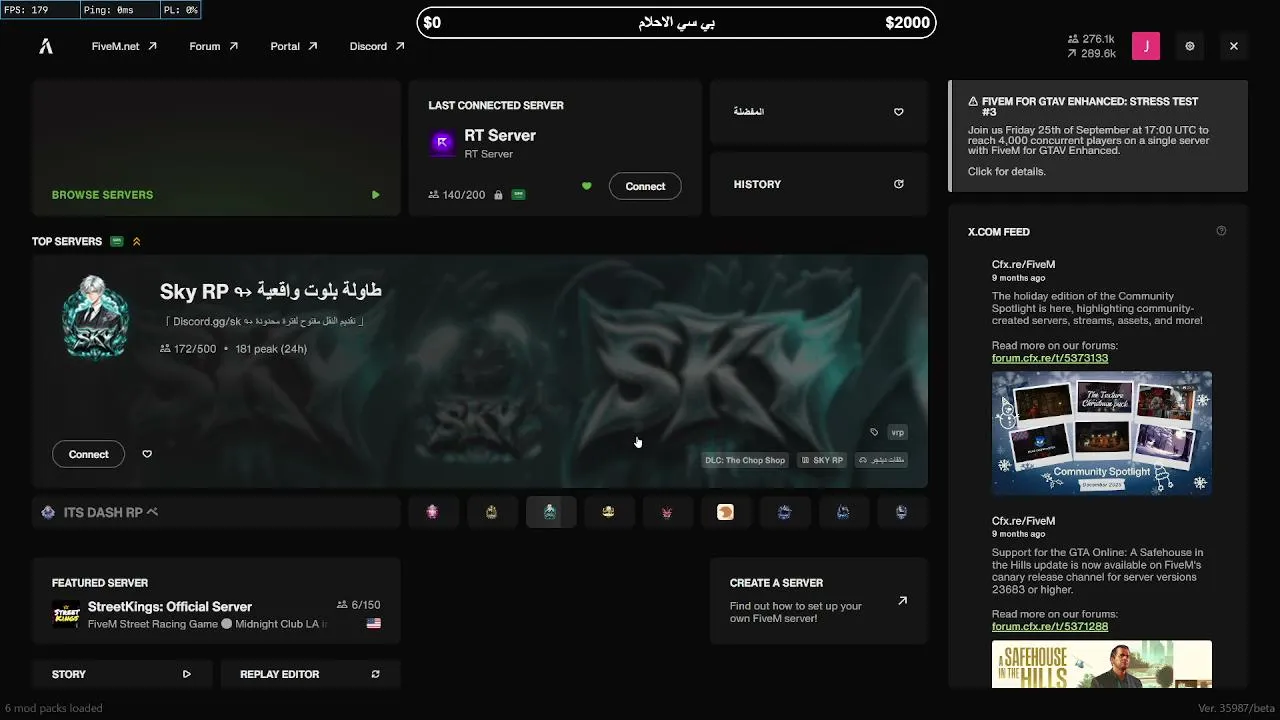Open the forum.cfx.re/t/5373133 link
The width and height of the screenshot is (1280, 720).
point(1050,358)
